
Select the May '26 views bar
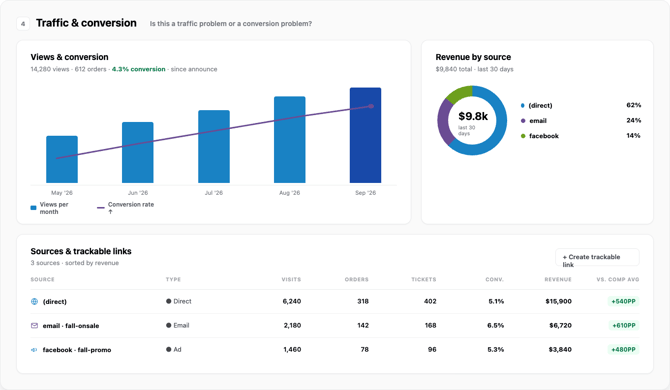point(62,159)
